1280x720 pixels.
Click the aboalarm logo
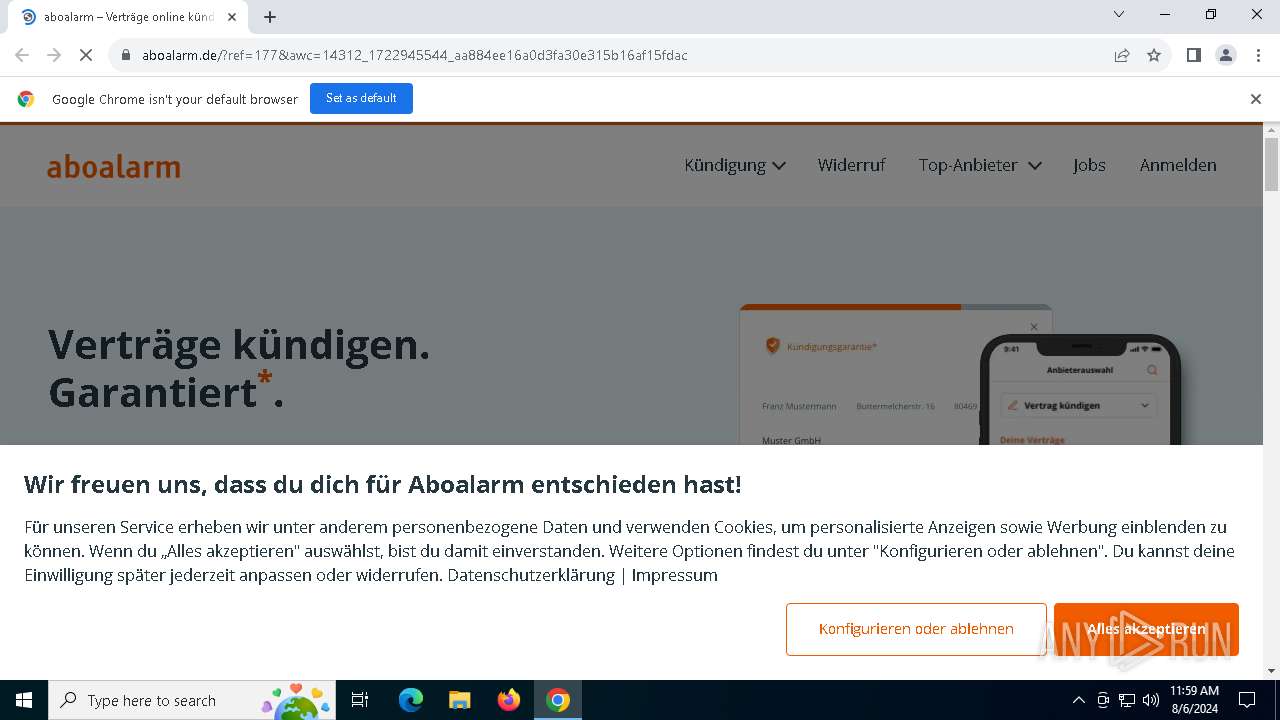[x=114, y=166]
